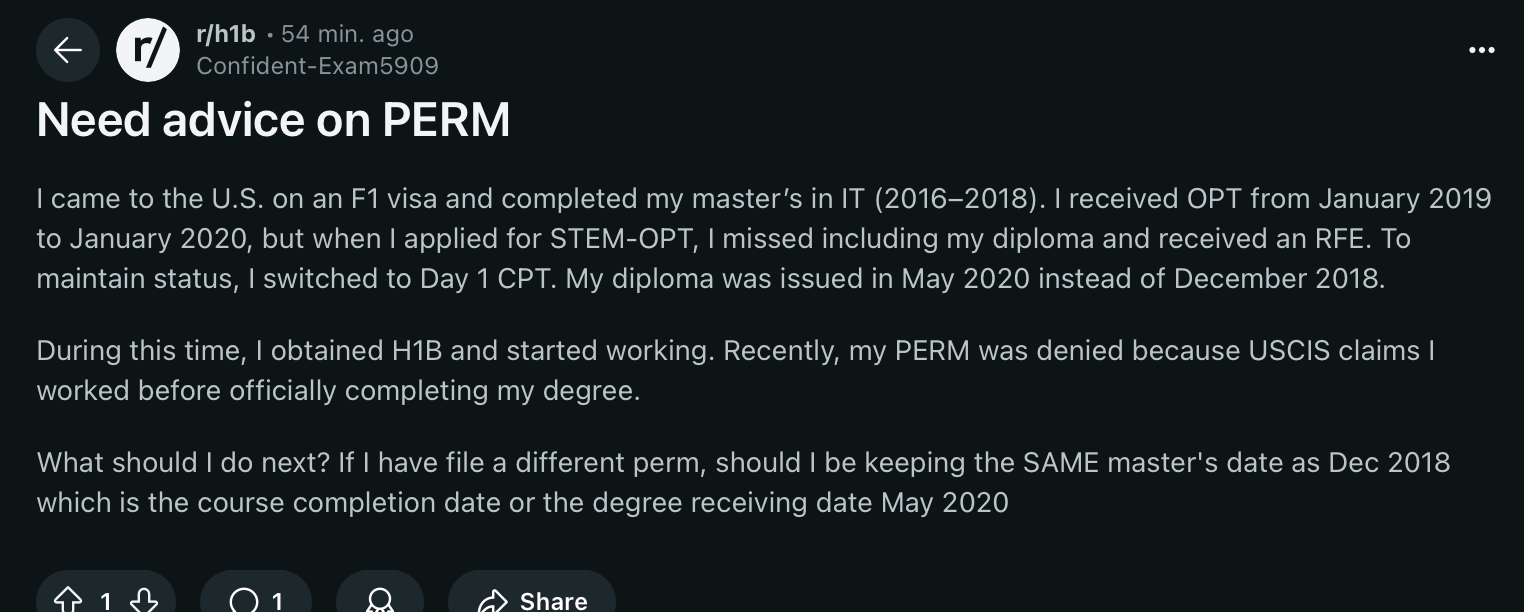This screenshot has width=1524, height=612.
Task: Click the comment bubble icon
Action: point(243,600)
